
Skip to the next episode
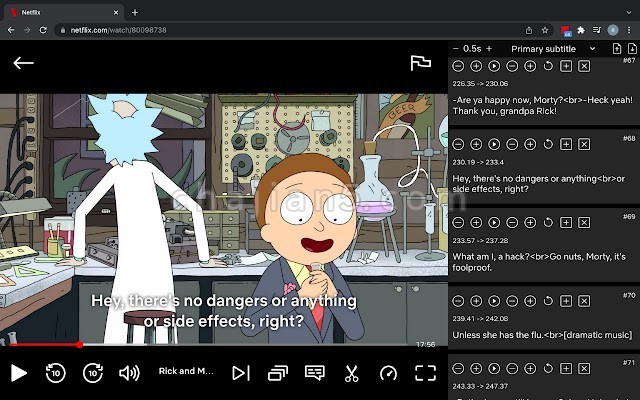coord(241,373)
